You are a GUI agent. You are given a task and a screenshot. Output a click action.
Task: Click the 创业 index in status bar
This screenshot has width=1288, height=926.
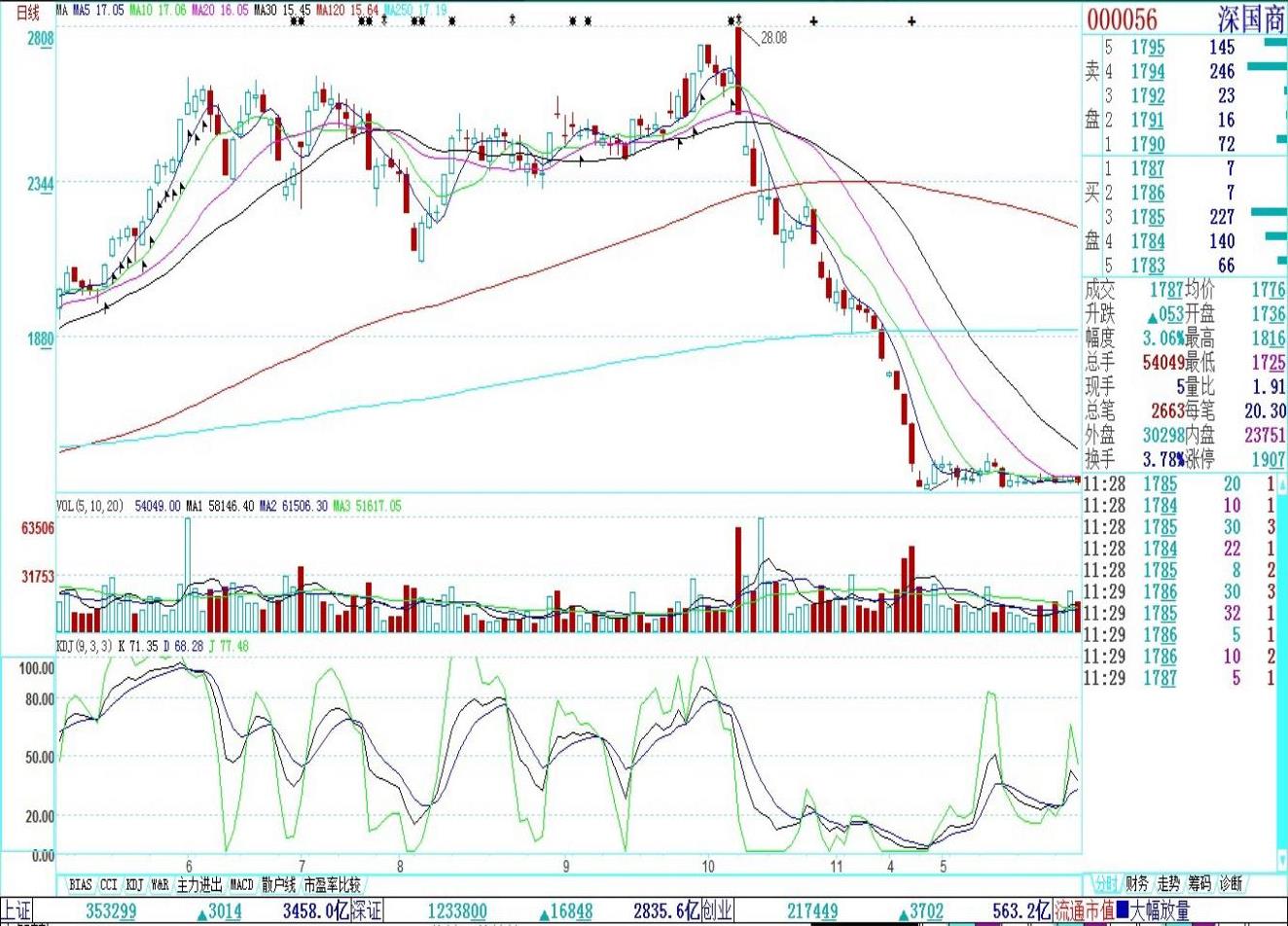click(x=717, y=910)
